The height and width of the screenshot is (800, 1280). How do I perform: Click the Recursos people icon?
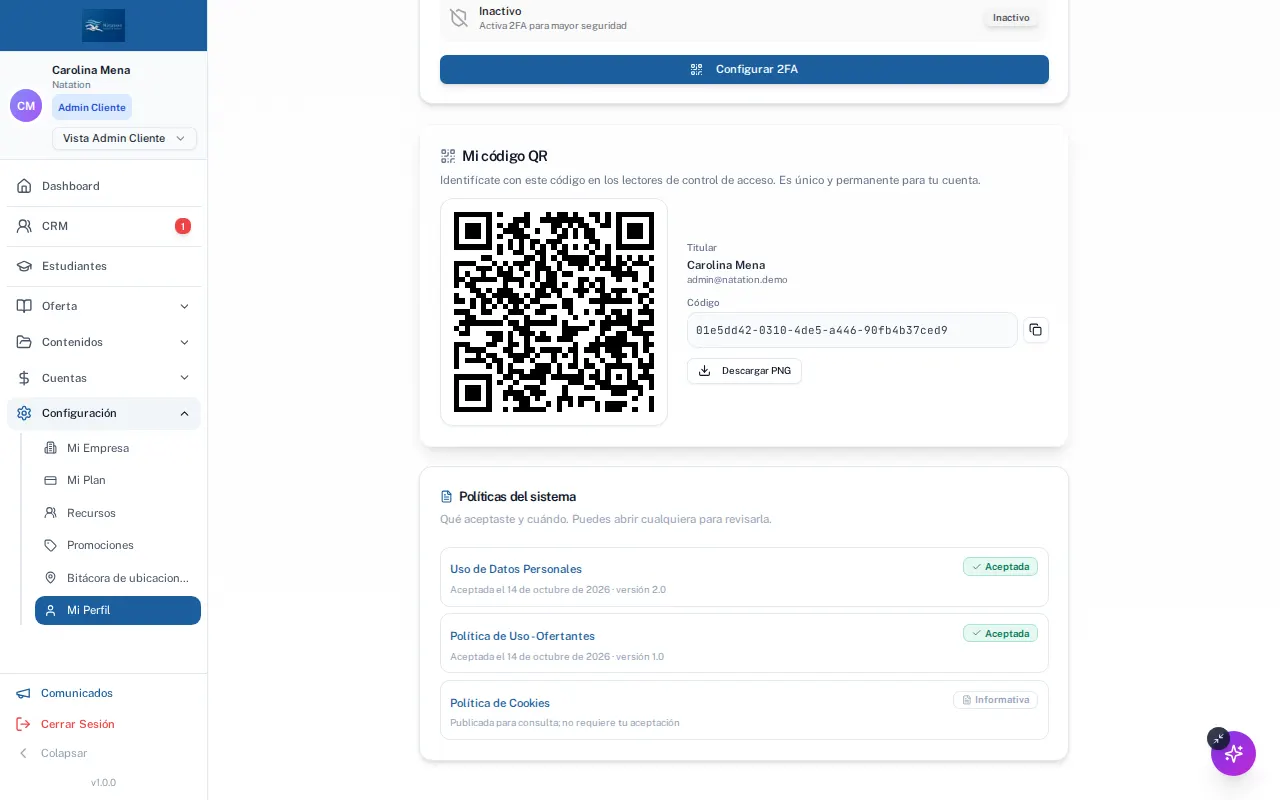click(50, 513)
